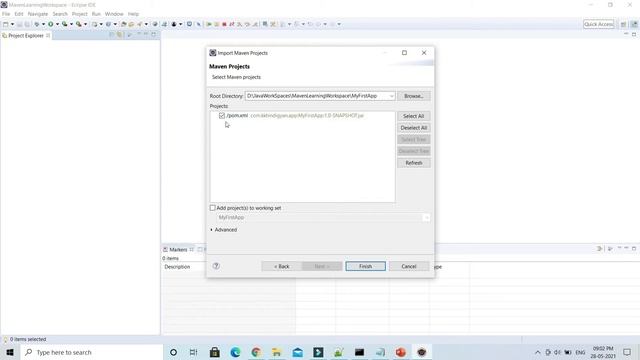640x360 pixels.
Task: Uncheck the /pom.xml project checkbox
Action: click(x=222, y=116)
